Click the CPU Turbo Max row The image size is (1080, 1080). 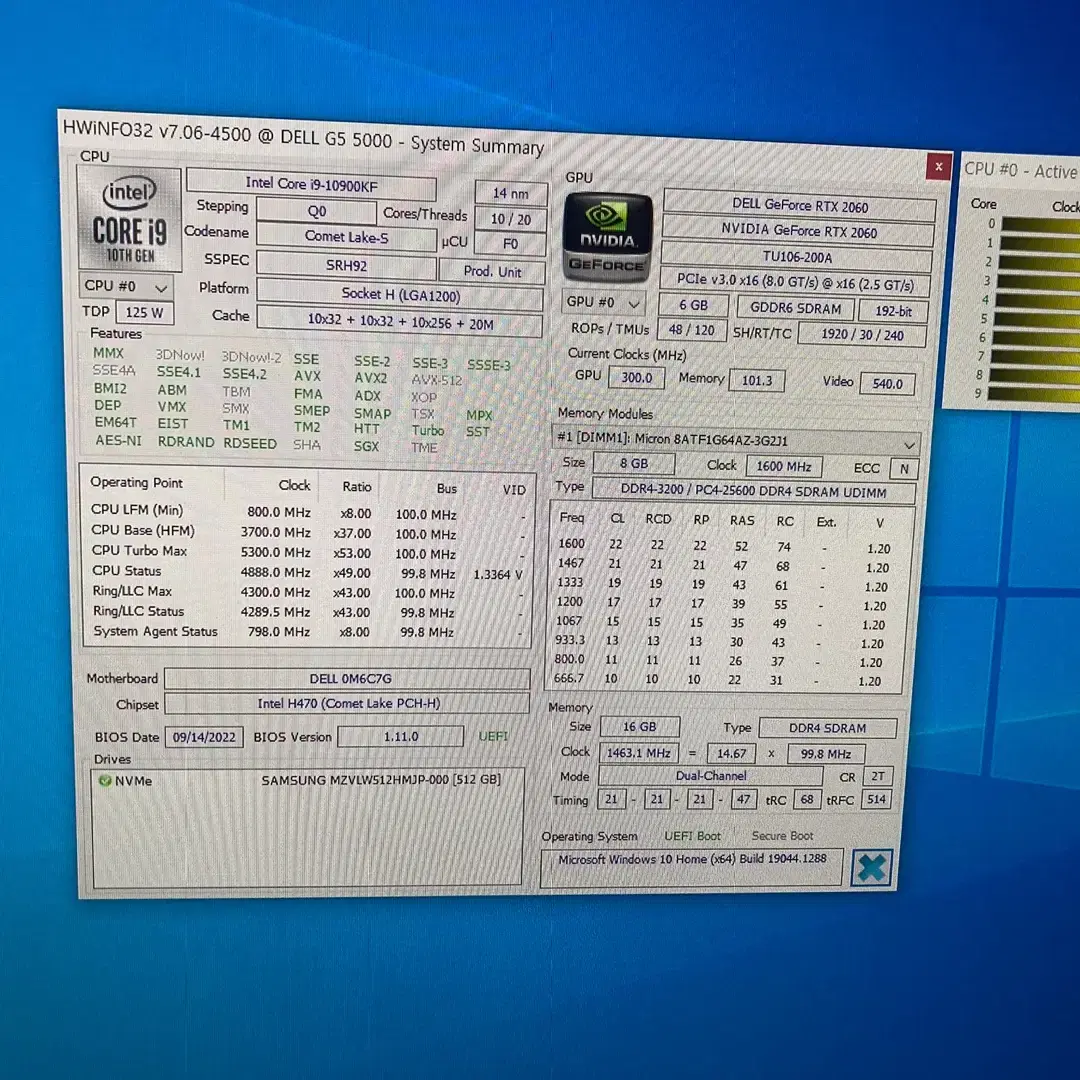pos(307,552)
